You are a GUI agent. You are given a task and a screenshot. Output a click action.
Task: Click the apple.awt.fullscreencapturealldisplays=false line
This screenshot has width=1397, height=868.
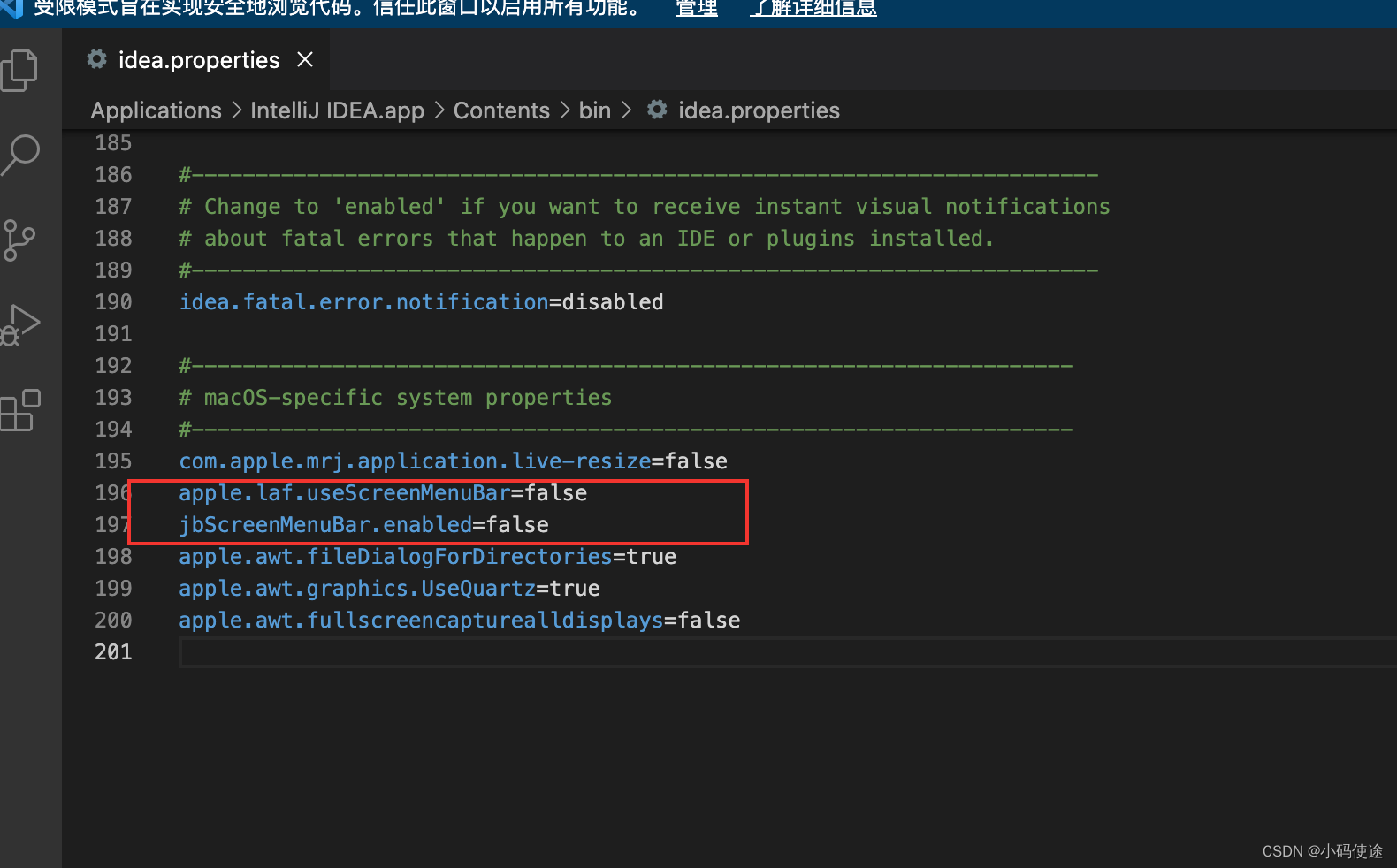click(459, 621)
